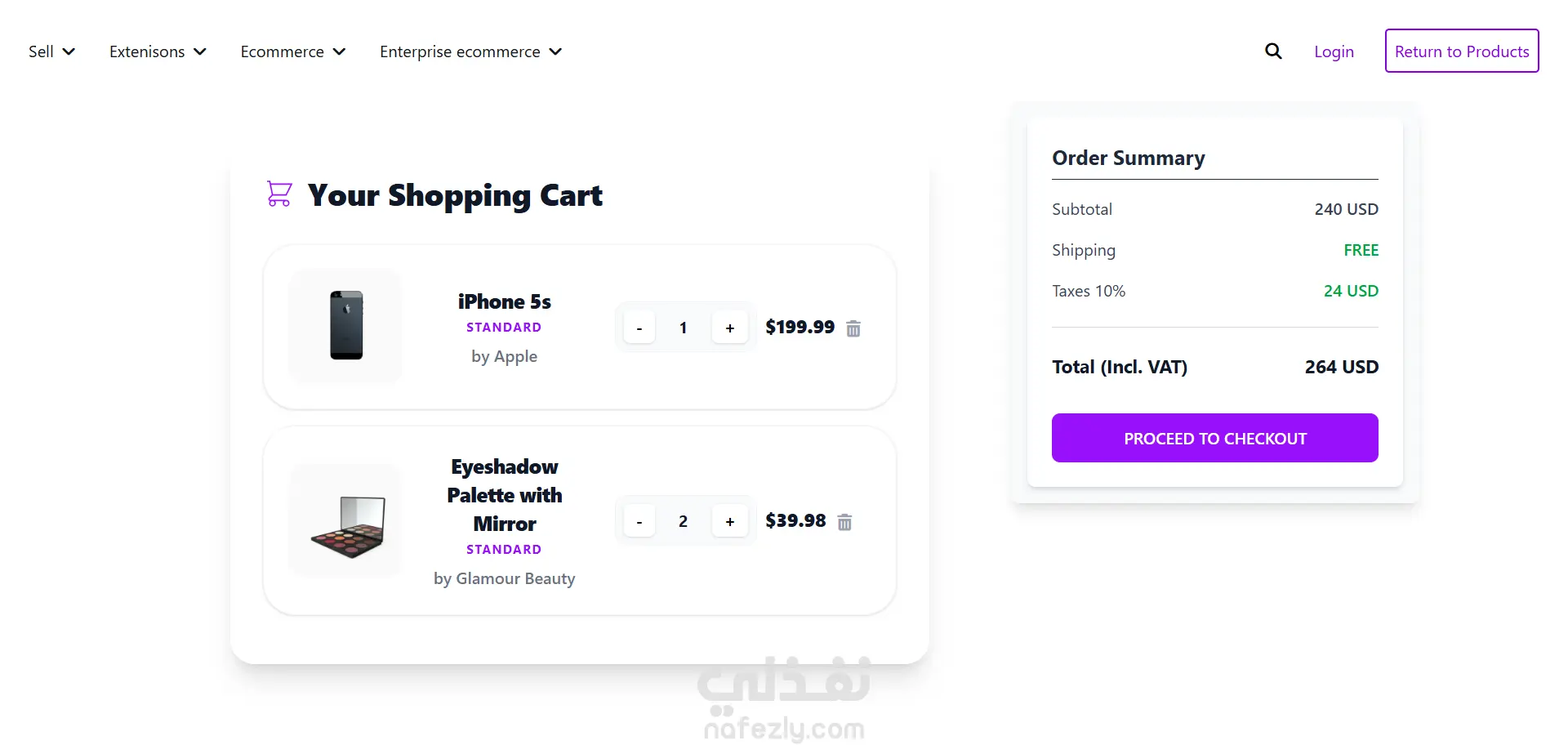Viewport: 1568px width, 745px height.
Task: Open the Extenisons dropdown menu
Action: 158,51
